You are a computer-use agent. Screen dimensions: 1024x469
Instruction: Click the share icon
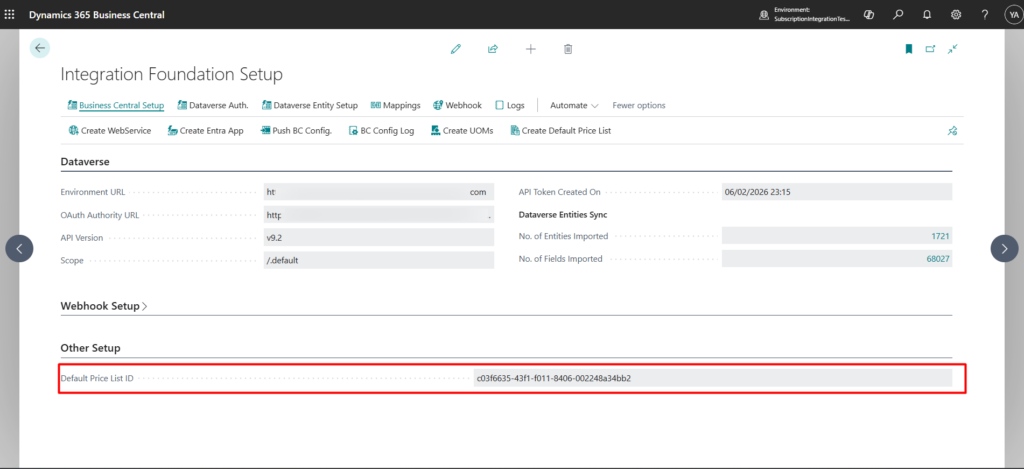(x=493, y=48)
